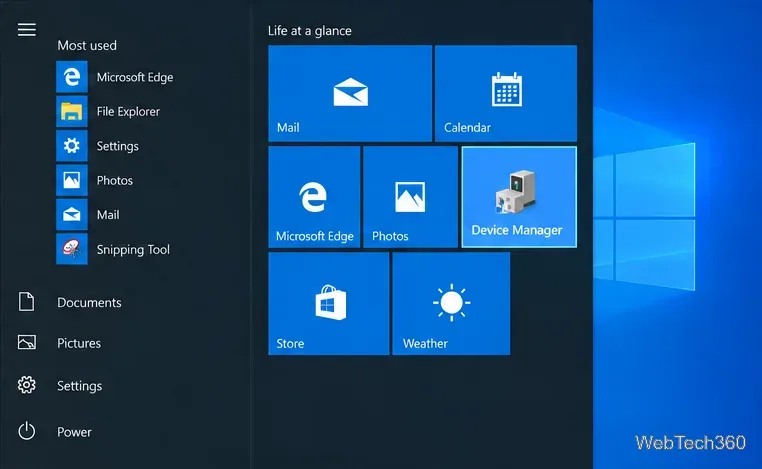Open the Mail live tile
The width and height of the screenshot is (762, 469).
[350, 93]
